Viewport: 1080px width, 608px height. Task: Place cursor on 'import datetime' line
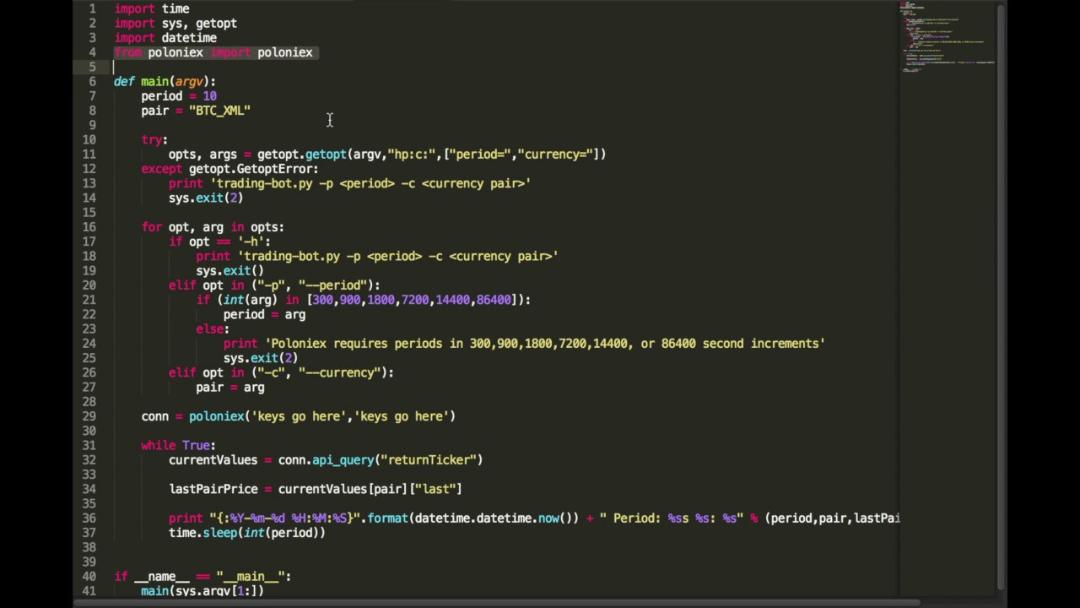click(165, 38)
